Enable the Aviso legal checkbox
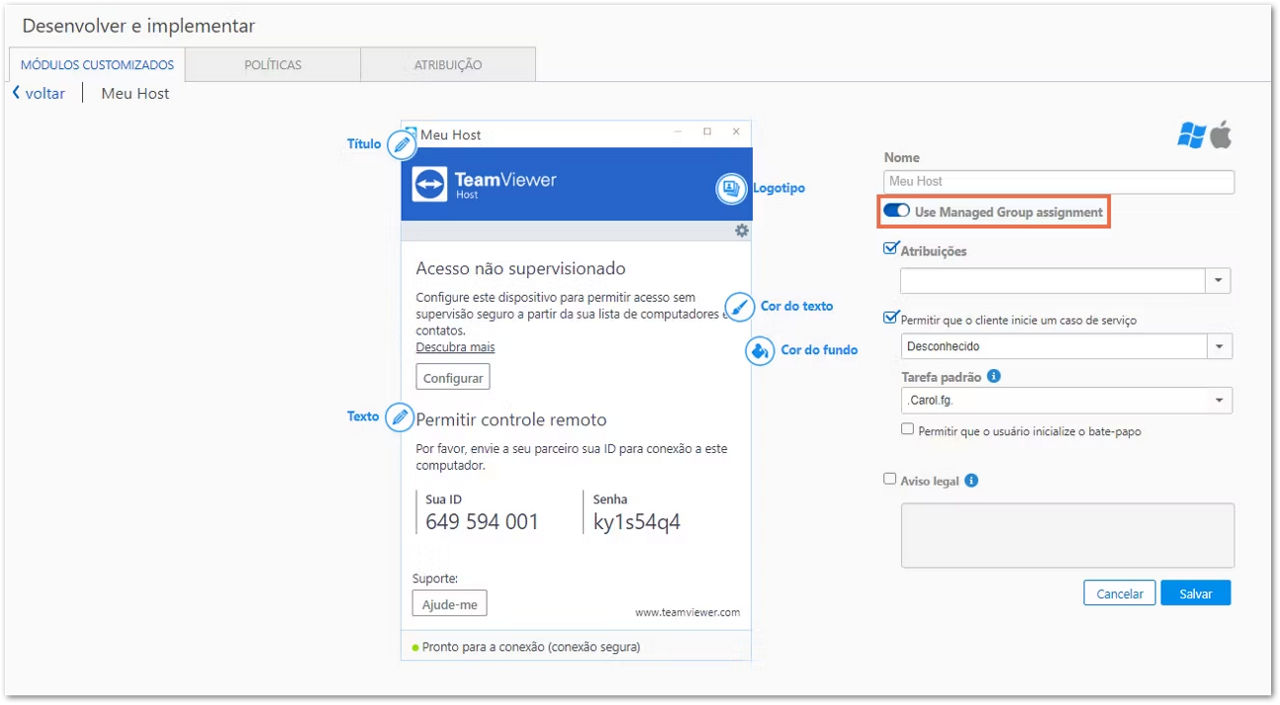The height and width of the screenshot is (705, 1280). click(x=890, y=479)
